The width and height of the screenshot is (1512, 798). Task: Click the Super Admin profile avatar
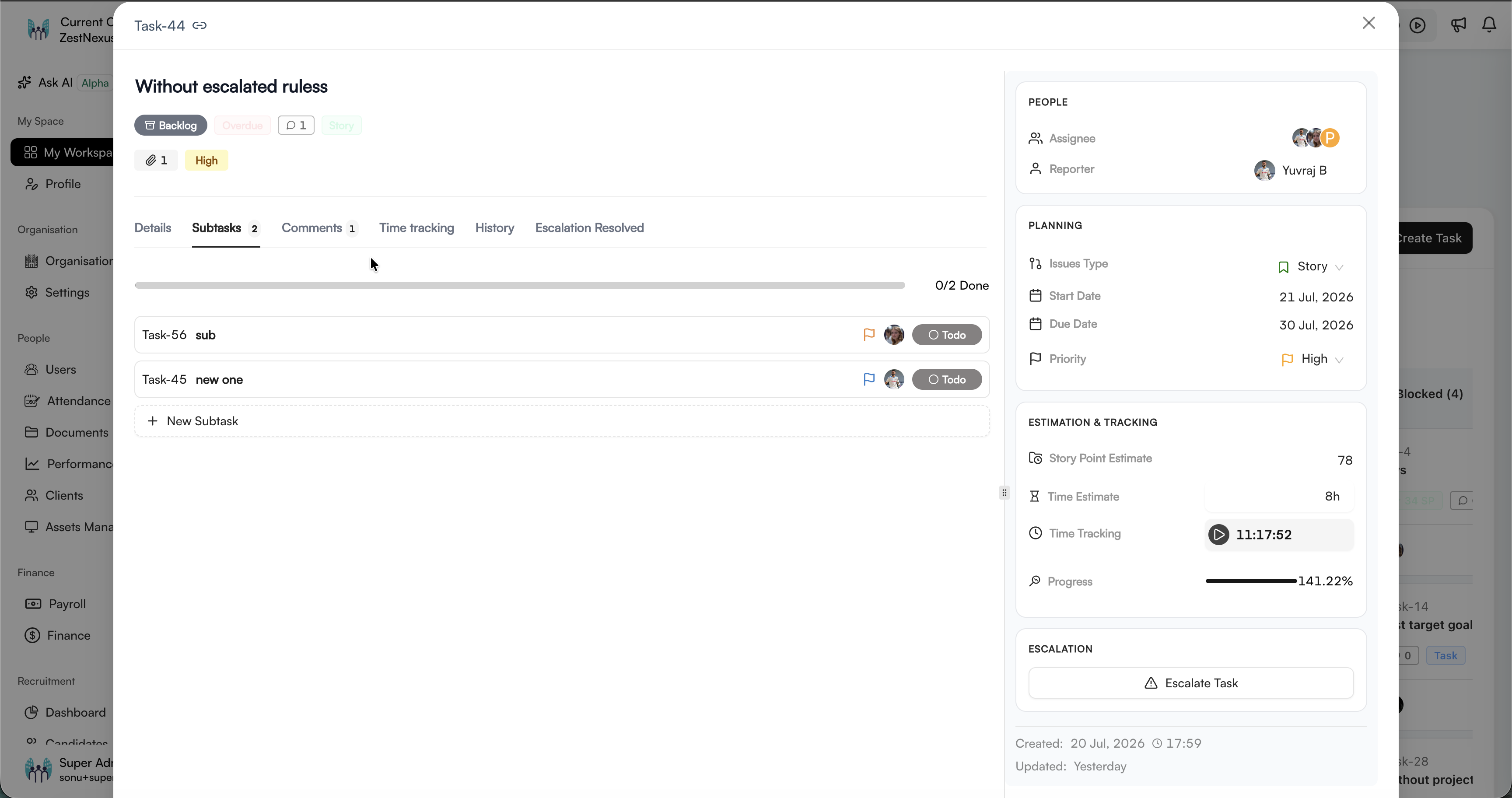[x=39, y=769]
